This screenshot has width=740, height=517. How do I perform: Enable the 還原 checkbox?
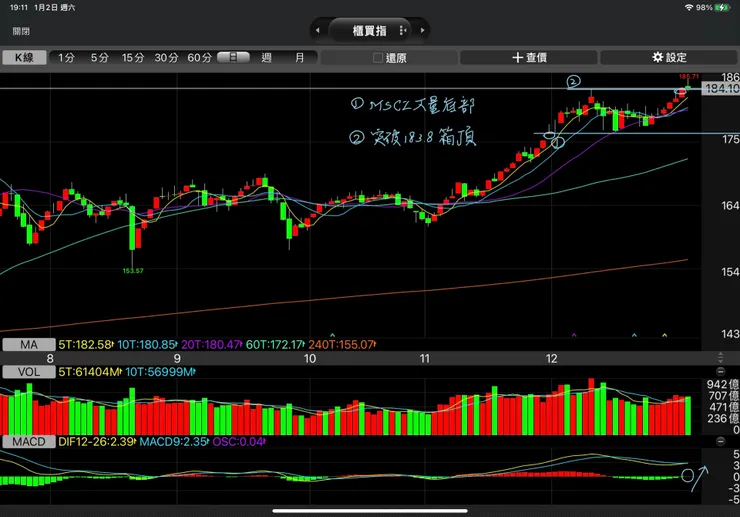(x=378, y=58)
